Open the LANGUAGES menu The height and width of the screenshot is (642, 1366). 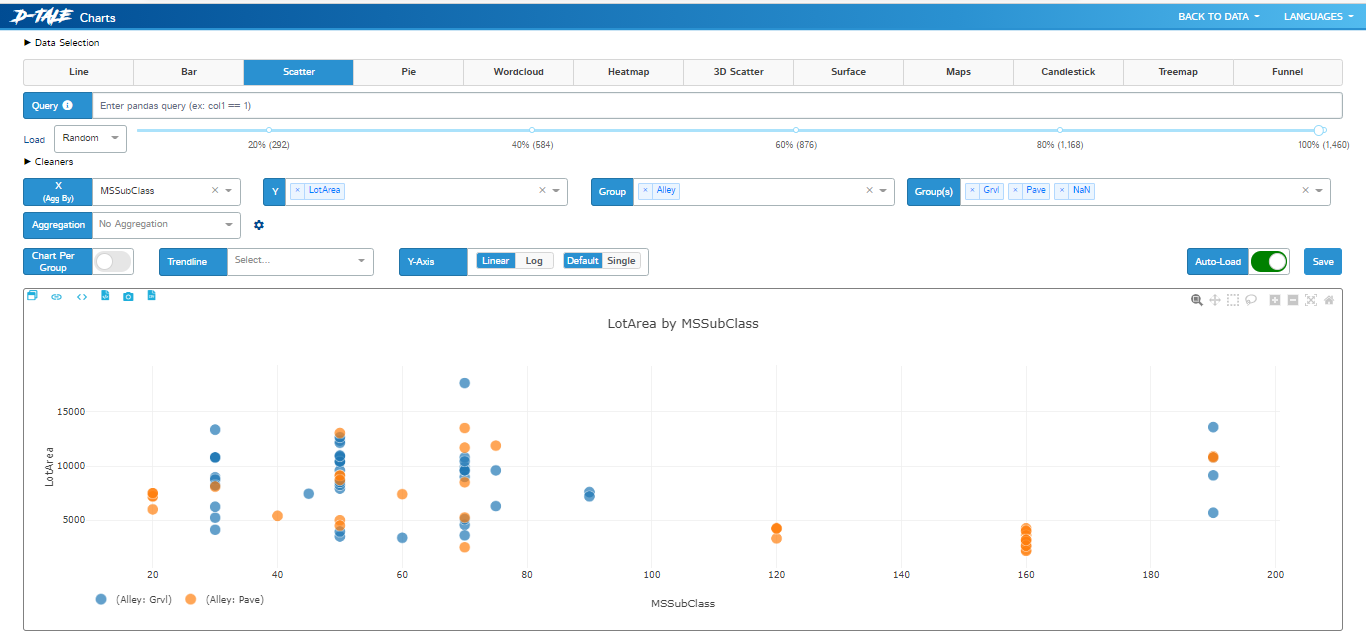(1318, 16)
